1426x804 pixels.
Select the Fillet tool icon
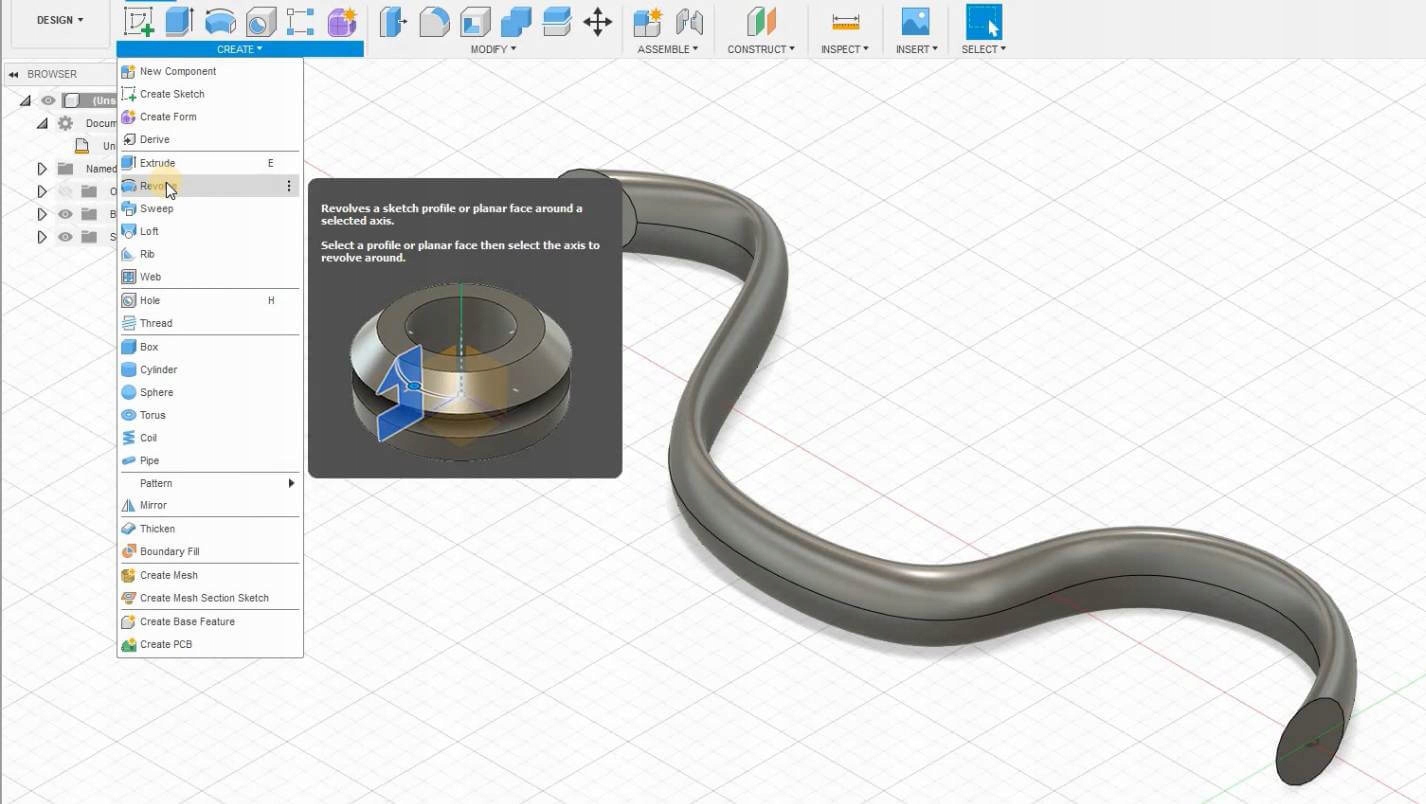click(x=434, y=21)
